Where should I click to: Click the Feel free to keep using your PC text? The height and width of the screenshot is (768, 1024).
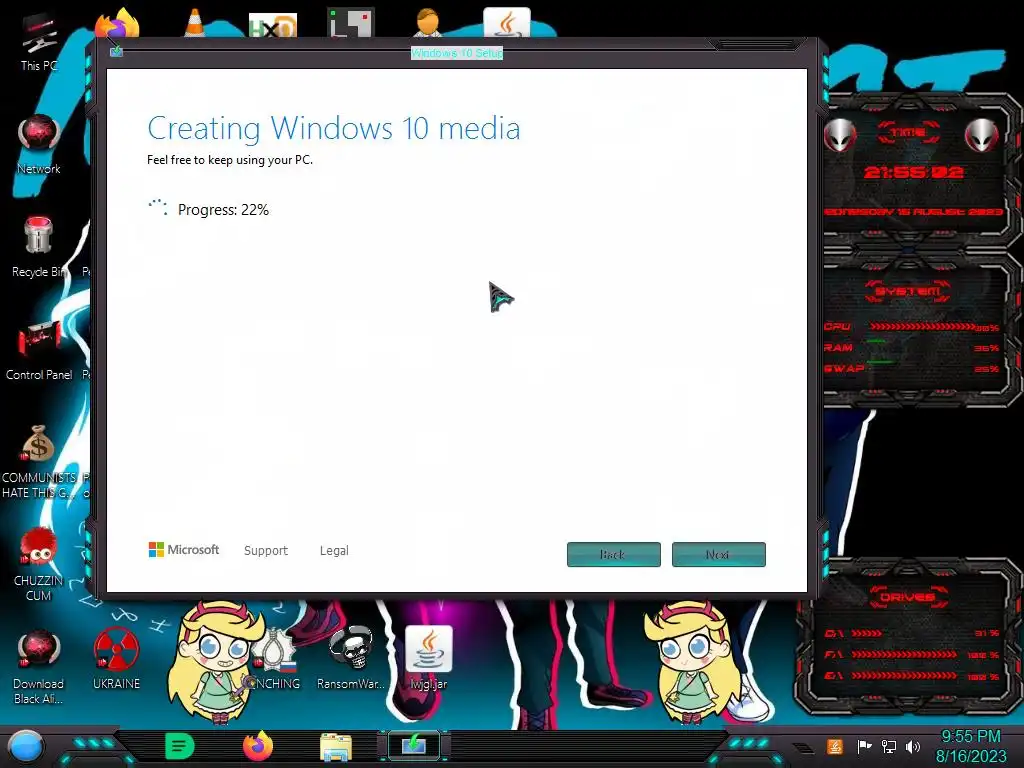[x=230, y=160]
